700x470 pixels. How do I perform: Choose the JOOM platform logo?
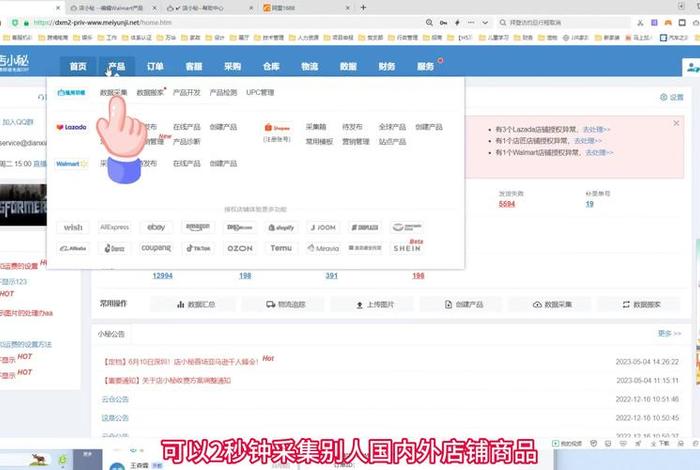tap(323, 227)
